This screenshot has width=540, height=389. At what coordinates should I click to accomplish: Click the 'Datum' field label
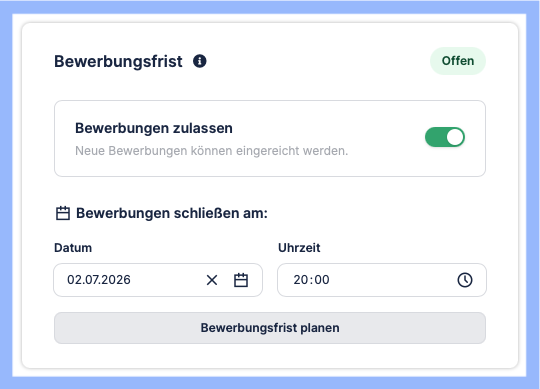pos(73,248)
